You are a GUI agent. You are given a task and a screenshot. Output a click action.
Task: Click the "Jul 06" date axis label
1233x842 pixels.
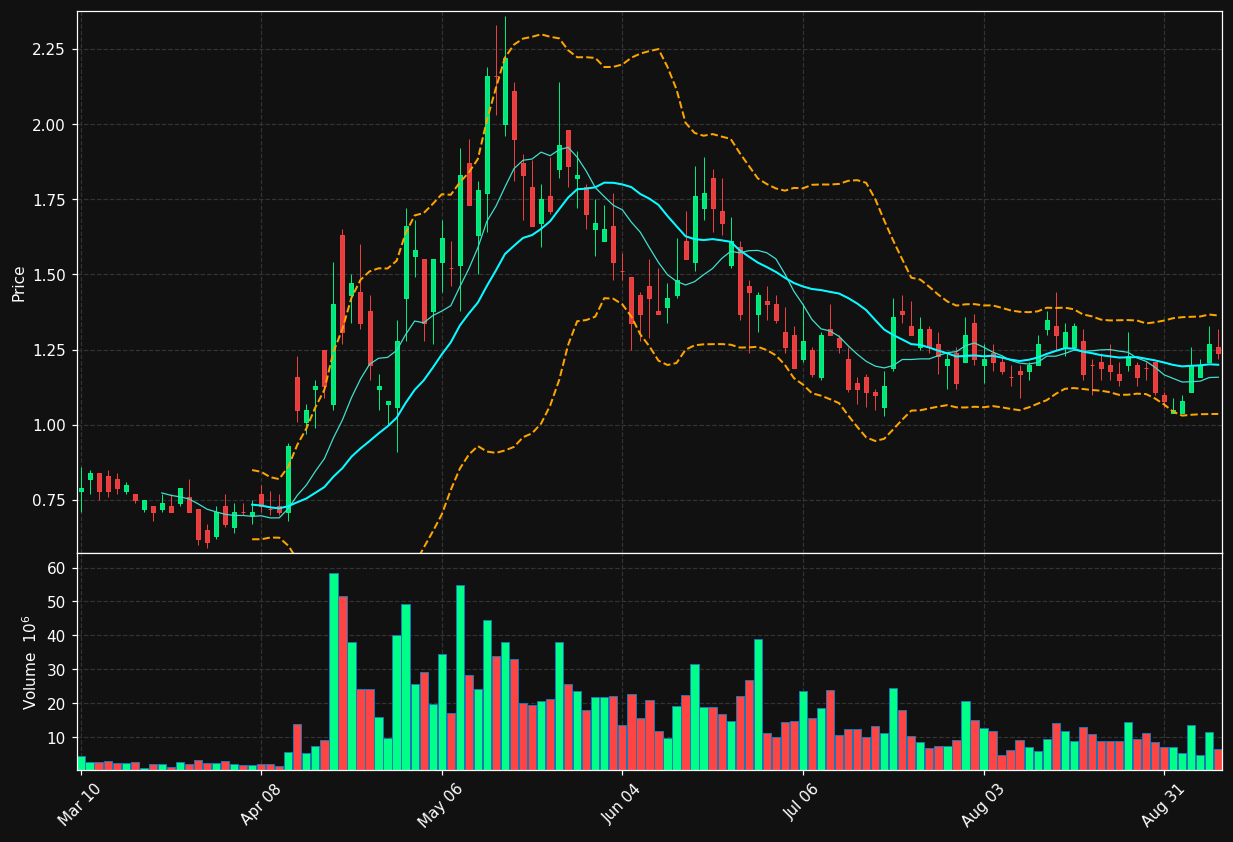click(x=803, y=805)
